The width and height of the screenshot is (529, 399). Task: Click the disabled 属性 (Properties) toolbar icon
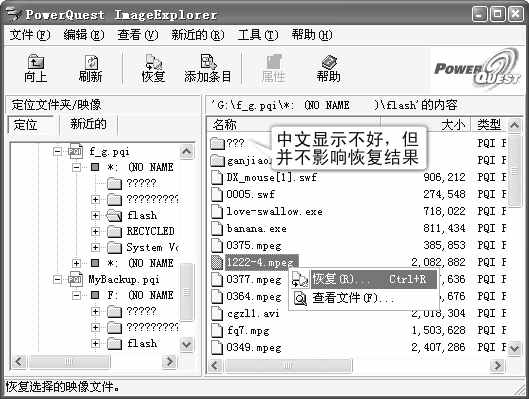click(x=274, y=62)
